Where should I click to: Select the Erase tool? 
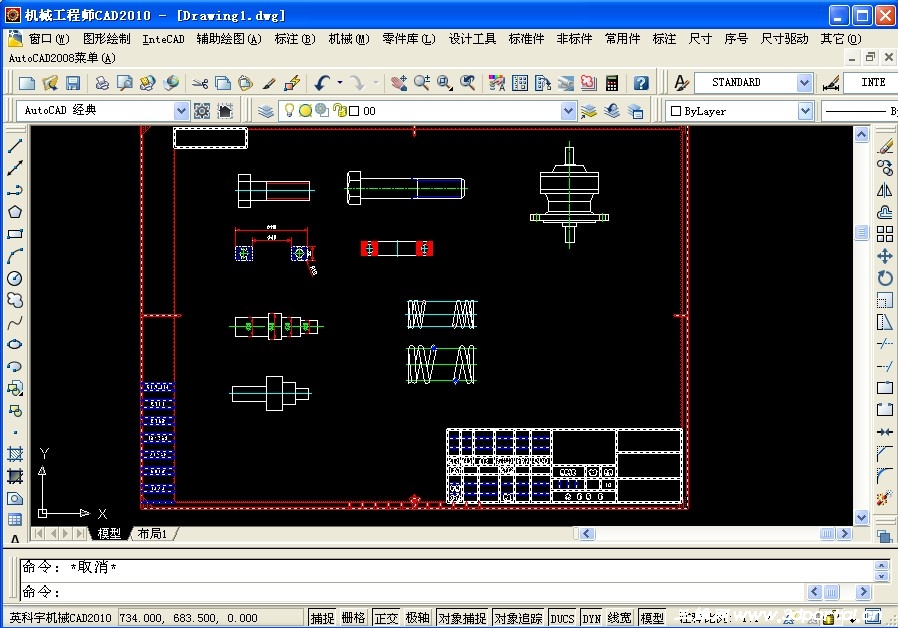click(885, 146)
